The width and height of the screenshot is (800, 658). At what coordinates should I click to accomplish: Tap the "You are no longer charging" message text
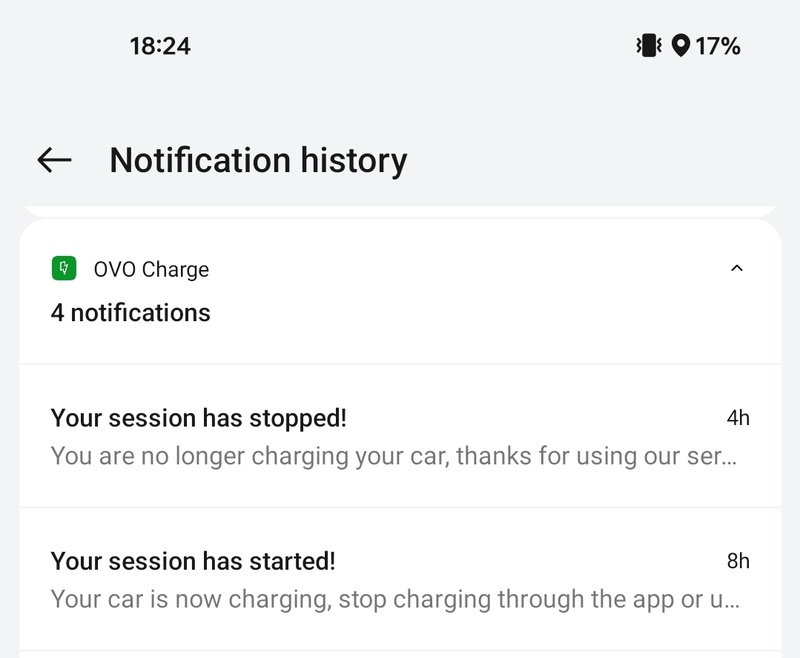coord(394,456)
